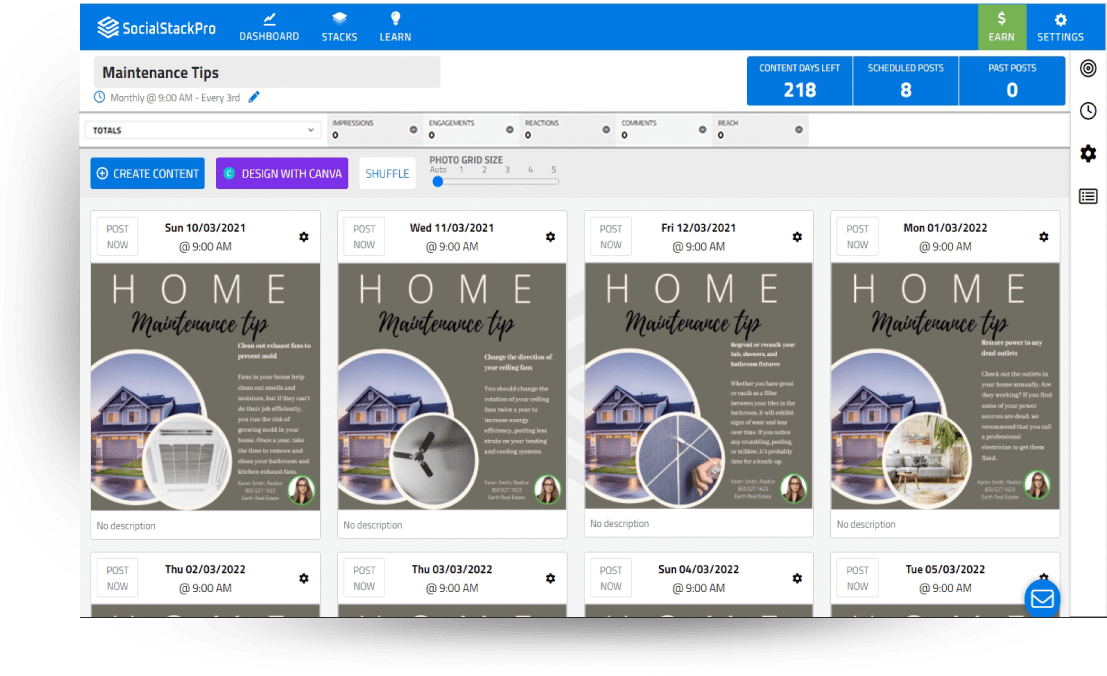Click the target icon in right sidebar
1107x676 pixels.
pyautogui.click(x=1089, y=68)
